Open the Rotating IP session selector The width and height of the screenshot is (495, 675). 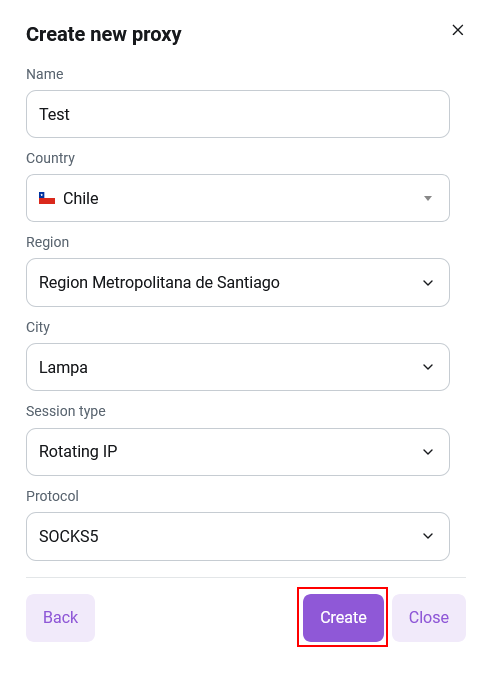(x=238, y=452)
